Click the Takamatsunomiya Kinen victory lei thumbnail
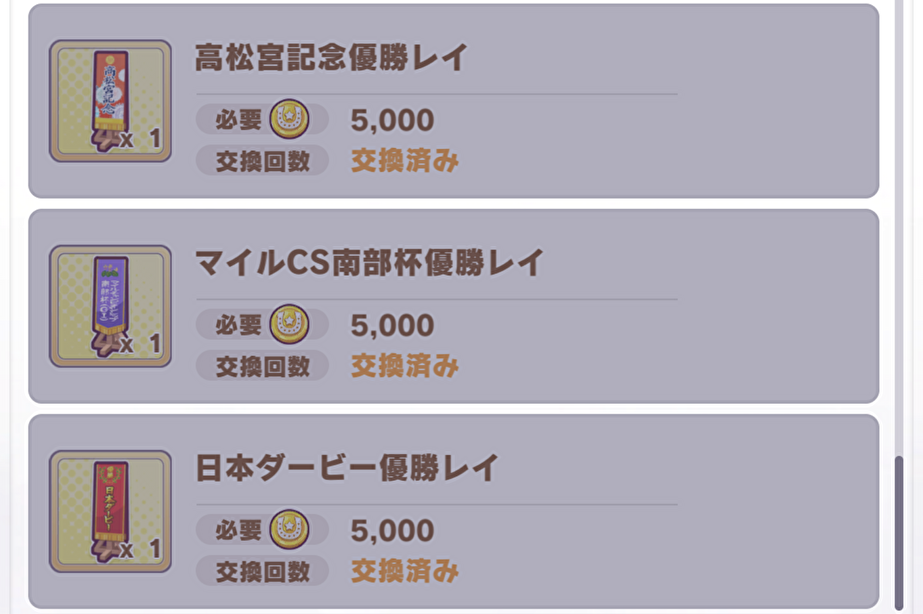The height and width of the screenshot is (614, 923). click(110, 100)
